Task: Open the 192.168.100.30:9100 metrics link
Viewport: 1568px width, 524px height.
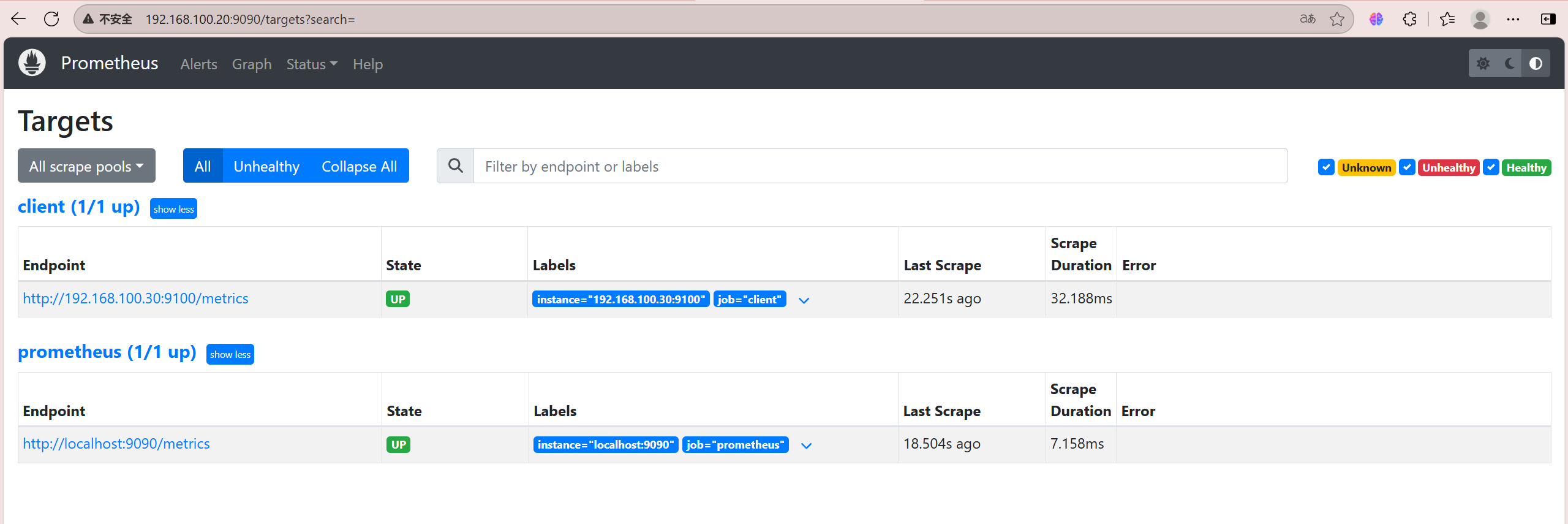Action: [135, 298]
